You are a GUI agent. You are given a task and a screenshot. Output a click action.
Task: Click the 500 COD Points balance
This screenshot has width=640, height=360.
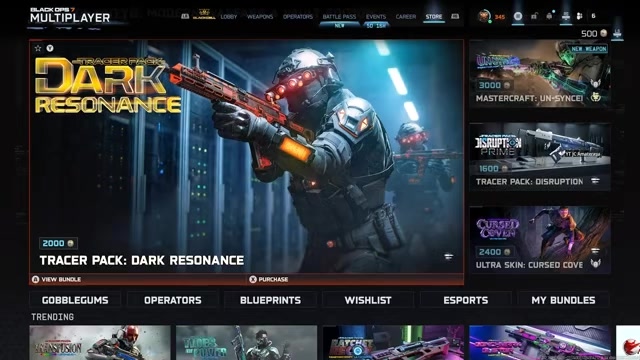589,33
